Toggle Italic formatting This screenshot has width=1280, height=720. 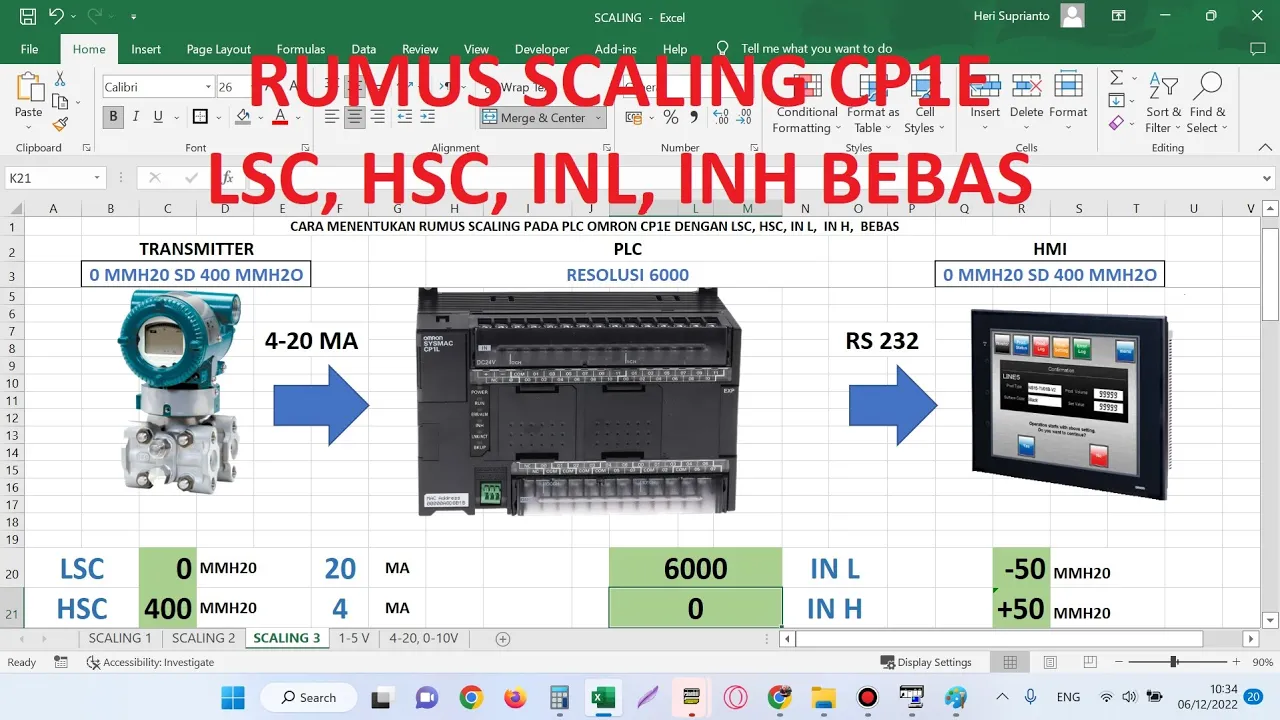(136, 117)
